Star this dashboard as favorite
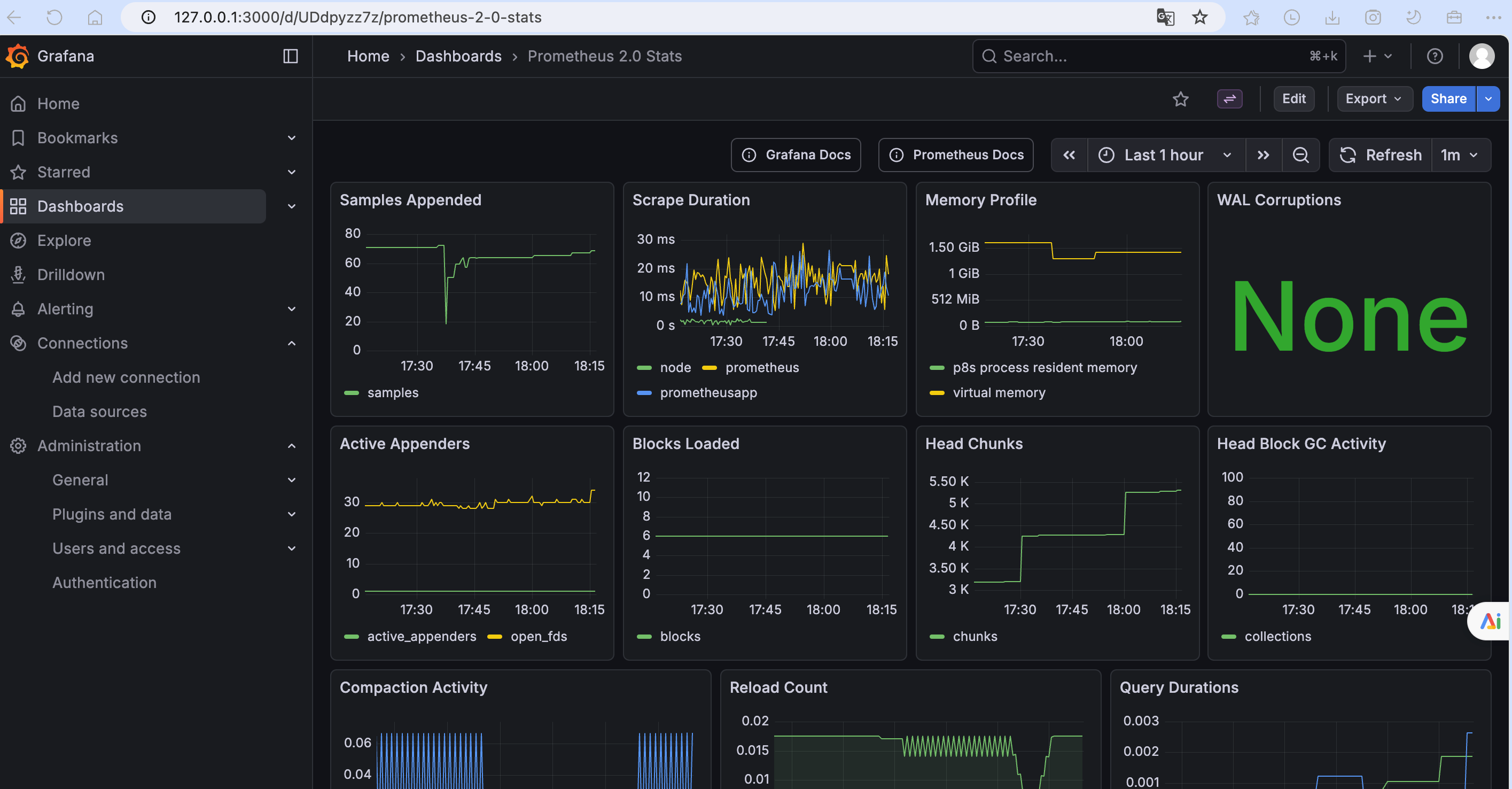Screen dimensions: 1512x789 [x=1180, y=98]
